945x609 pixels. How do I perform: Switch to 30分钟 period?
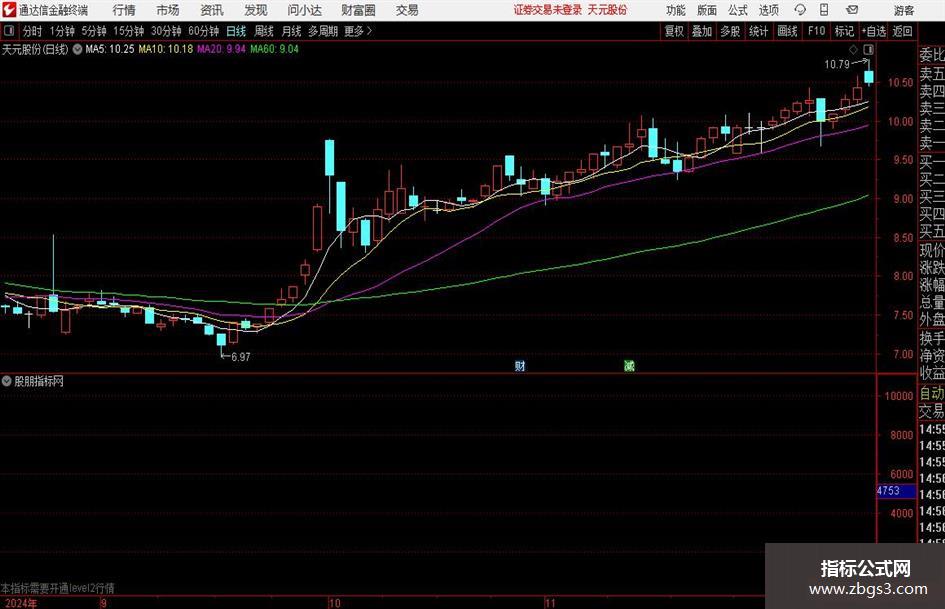[x=166, y=31]
